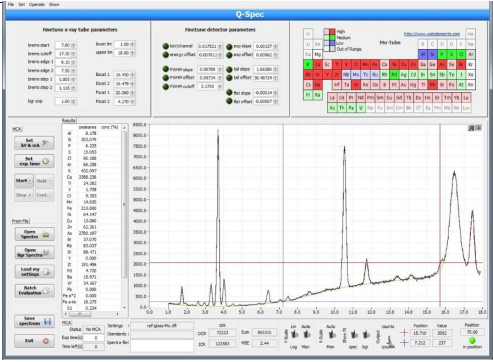Open the Operate menu
The height and width of the screenshot is (362, 493).
[x=37, y=5]
